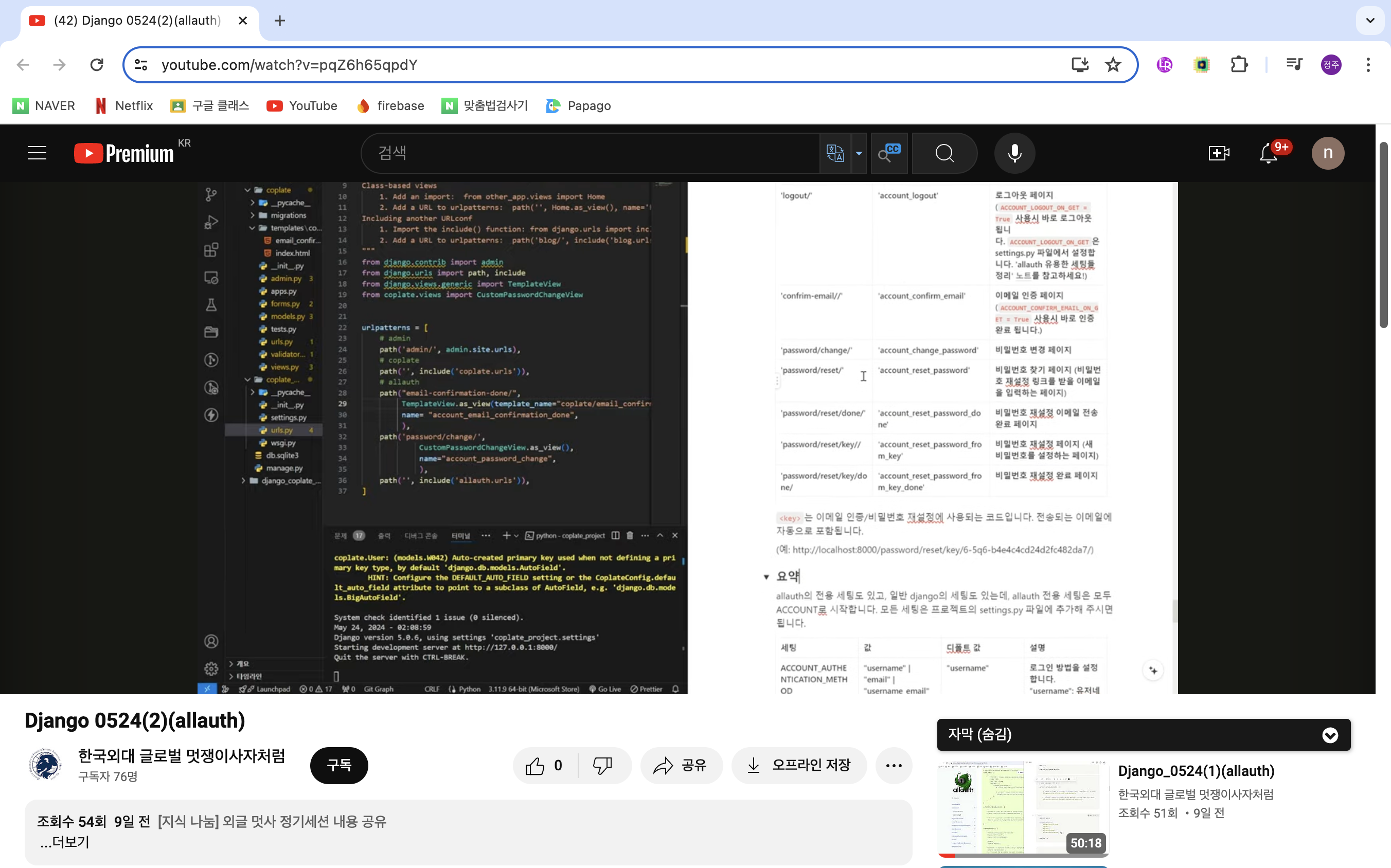
Task: Dislike the video with thumbs down
Action: 602,765
